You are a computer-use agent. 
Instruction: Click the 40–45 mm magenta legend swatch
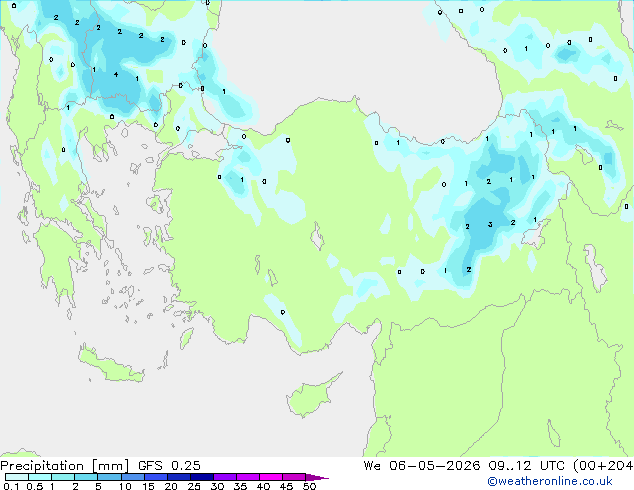(x=271, y=477)
